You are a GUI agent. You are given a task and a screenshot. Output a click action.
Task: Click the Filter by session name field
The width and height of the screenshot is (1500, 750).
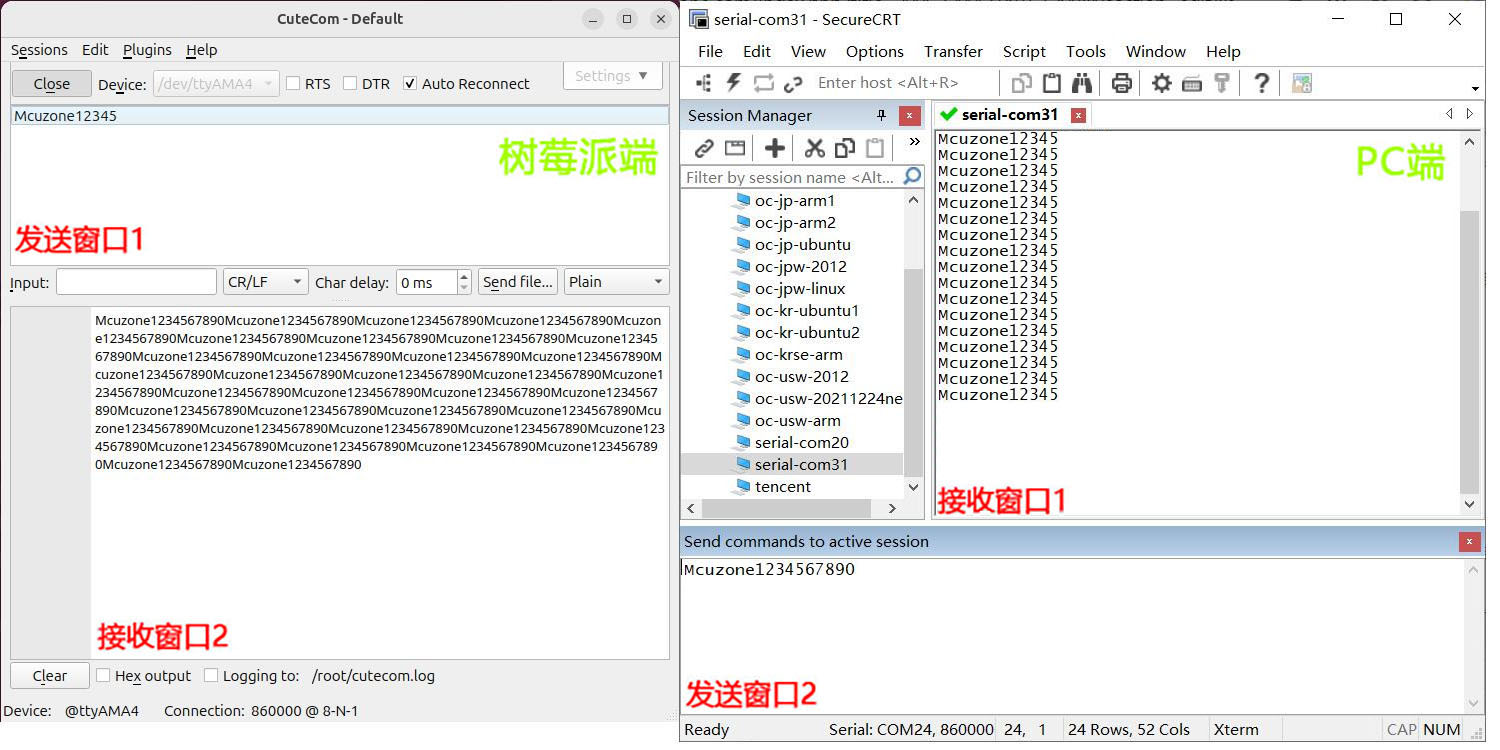(792, 177)
